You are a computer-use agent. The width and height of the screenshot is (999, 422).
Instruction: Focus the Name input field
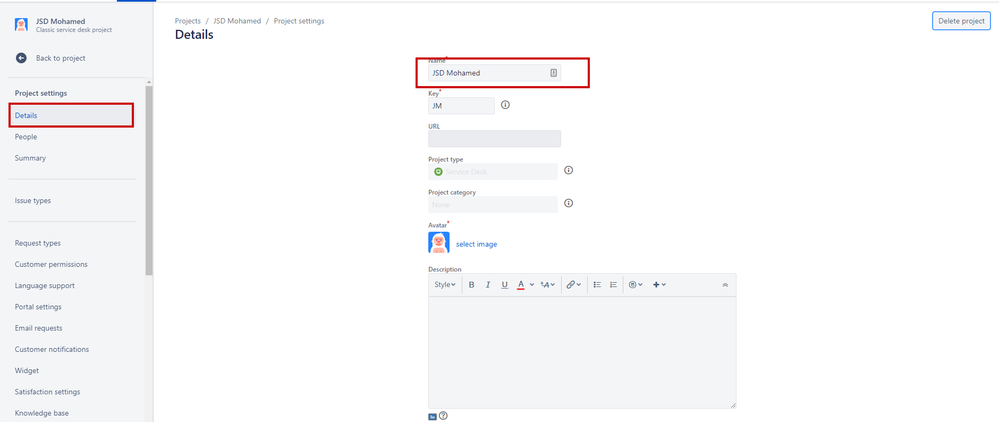click(494, 73)
